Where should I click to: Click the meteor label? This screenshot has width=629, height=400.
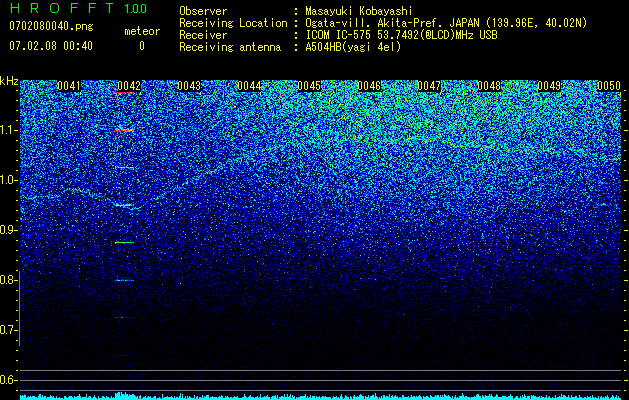[x=142, y=31]
